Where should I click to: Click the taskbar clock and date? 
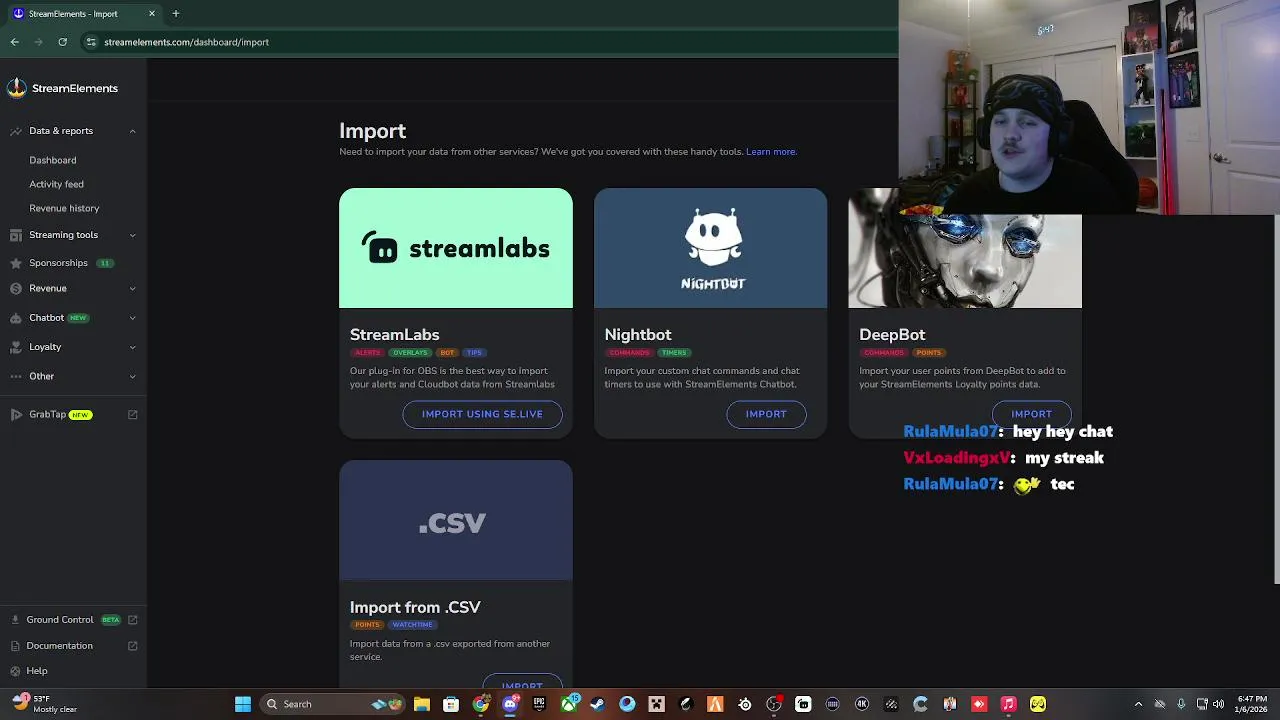coord(1251,704)
